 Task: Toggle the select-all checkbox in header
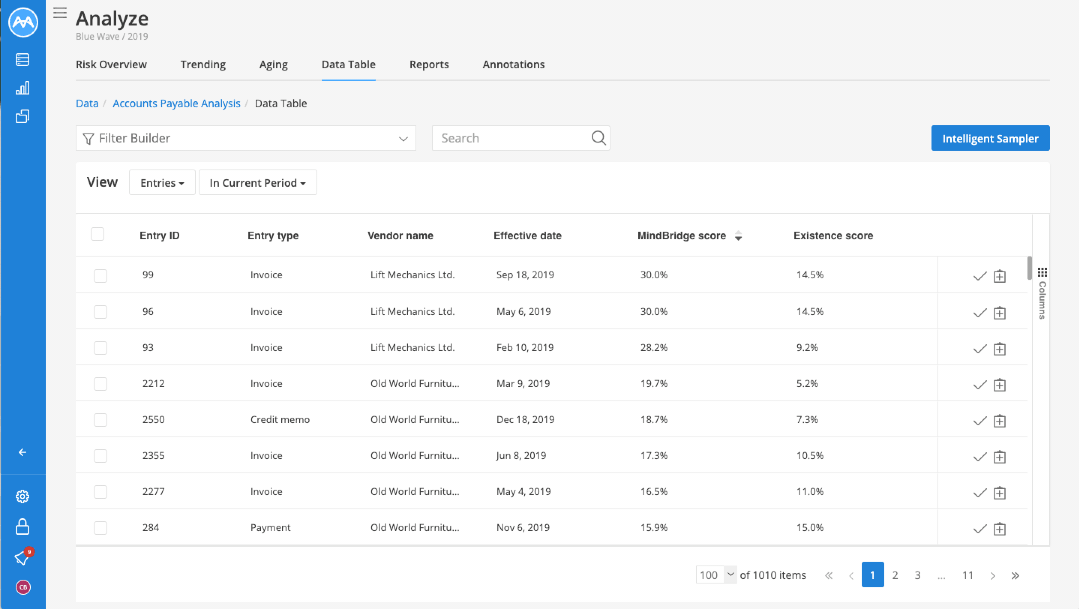click(98, 234)
